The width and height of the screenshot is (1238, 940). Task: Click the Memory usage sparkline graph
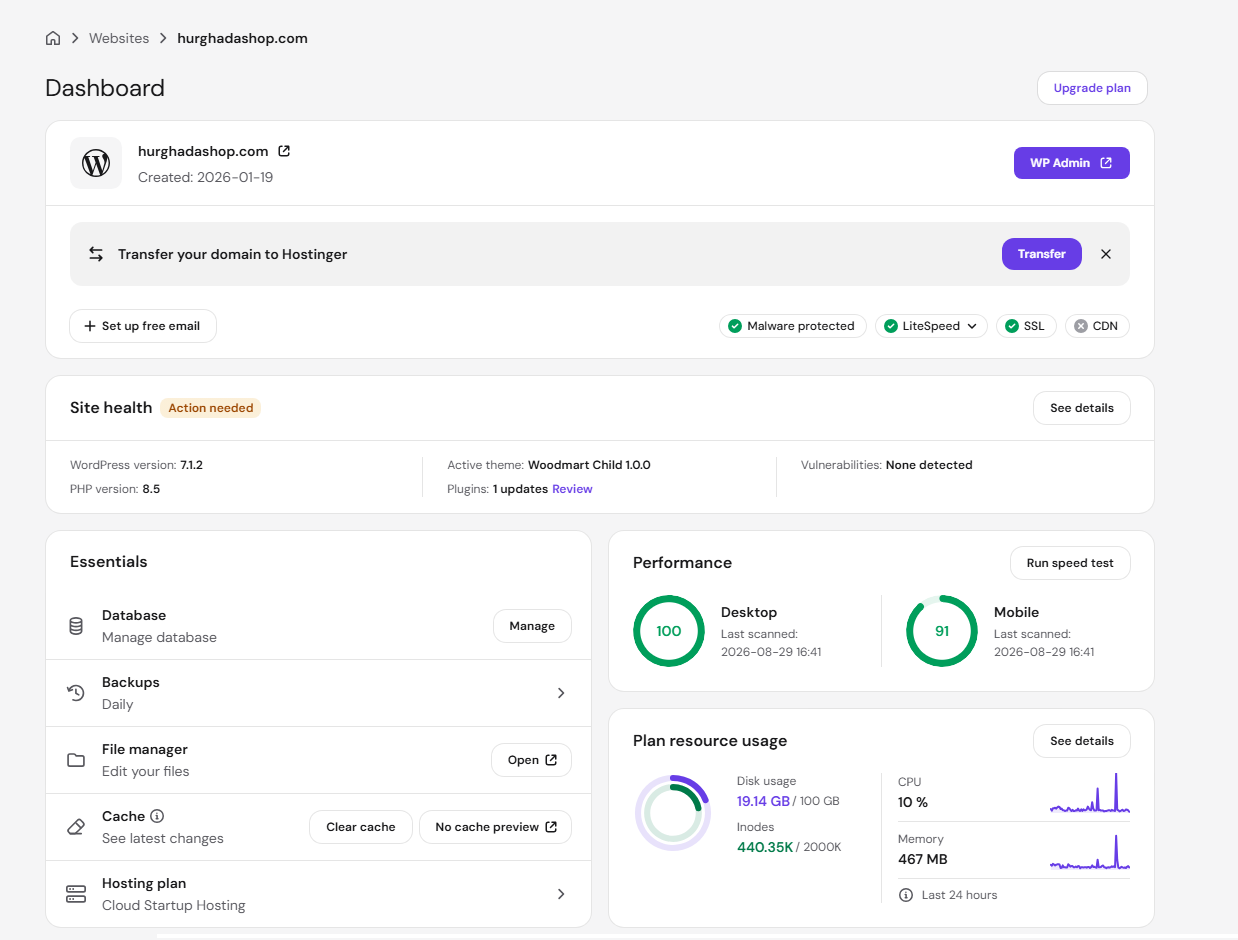(1090, 852)
